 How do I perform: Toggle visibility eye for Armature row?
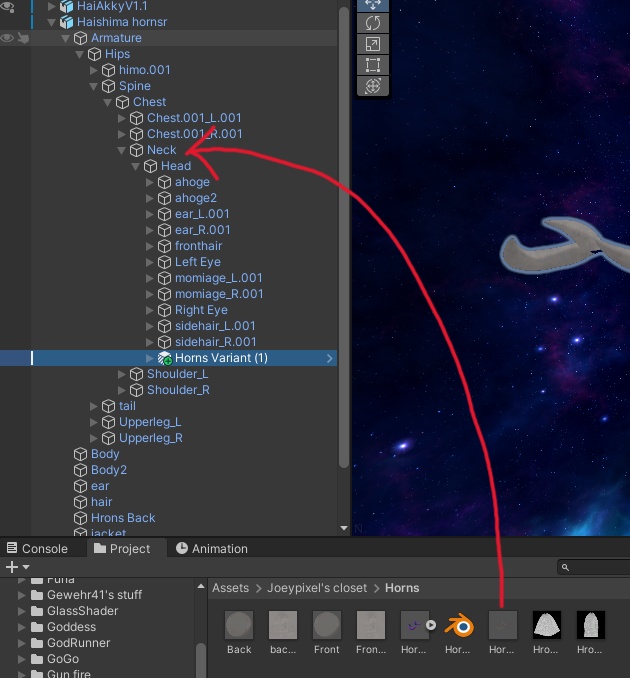click(7, 38)
